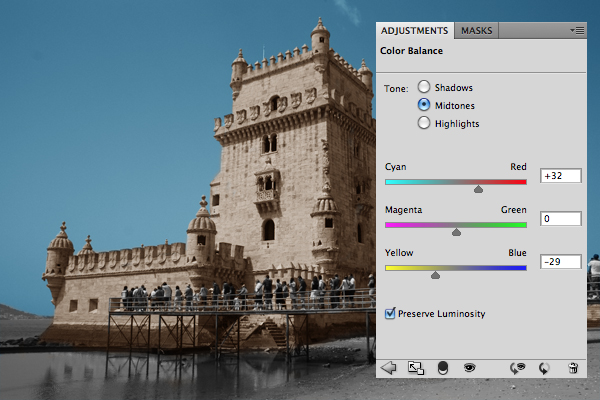Image resolution: width=600 pixels, height=400 pixels.
Task: Click the Yellow-Blue slider handle
Action: click(x=435, y=275)
